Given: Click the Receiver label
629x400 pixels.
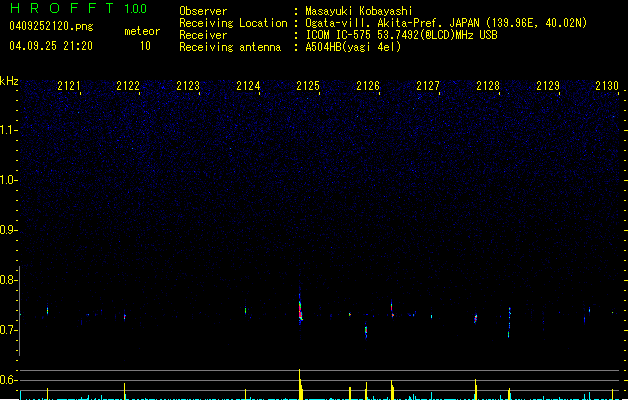Looking at the screenshot, I should click(x=203, y=35).
